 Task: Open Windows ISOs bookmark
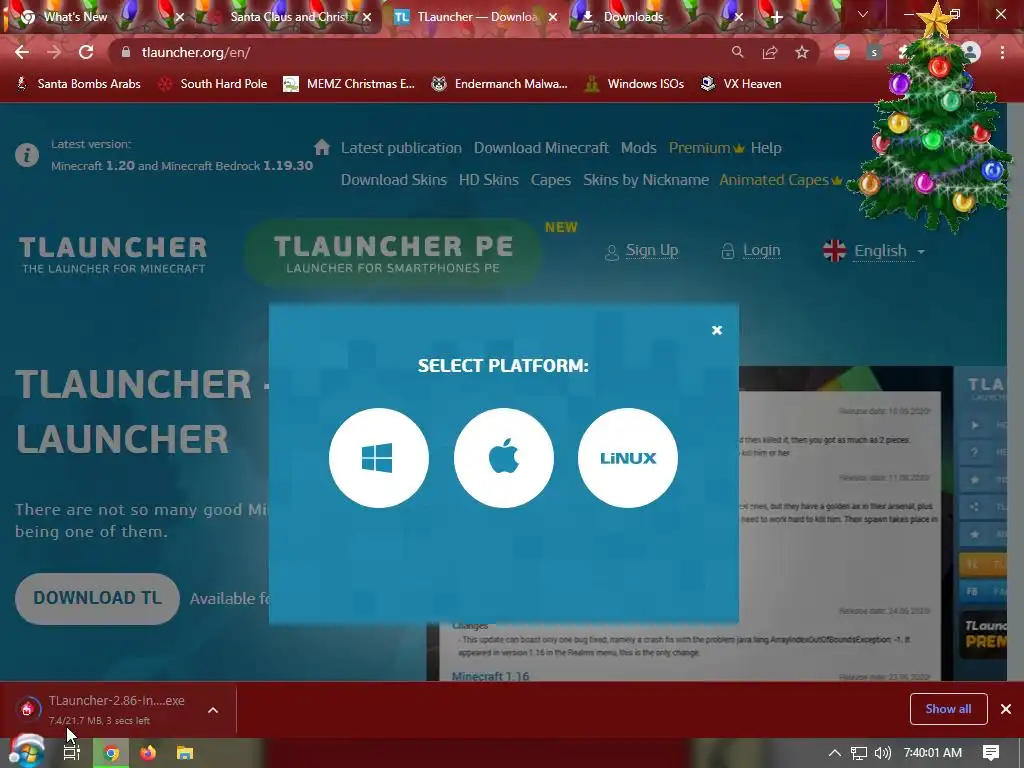point(635,84)
